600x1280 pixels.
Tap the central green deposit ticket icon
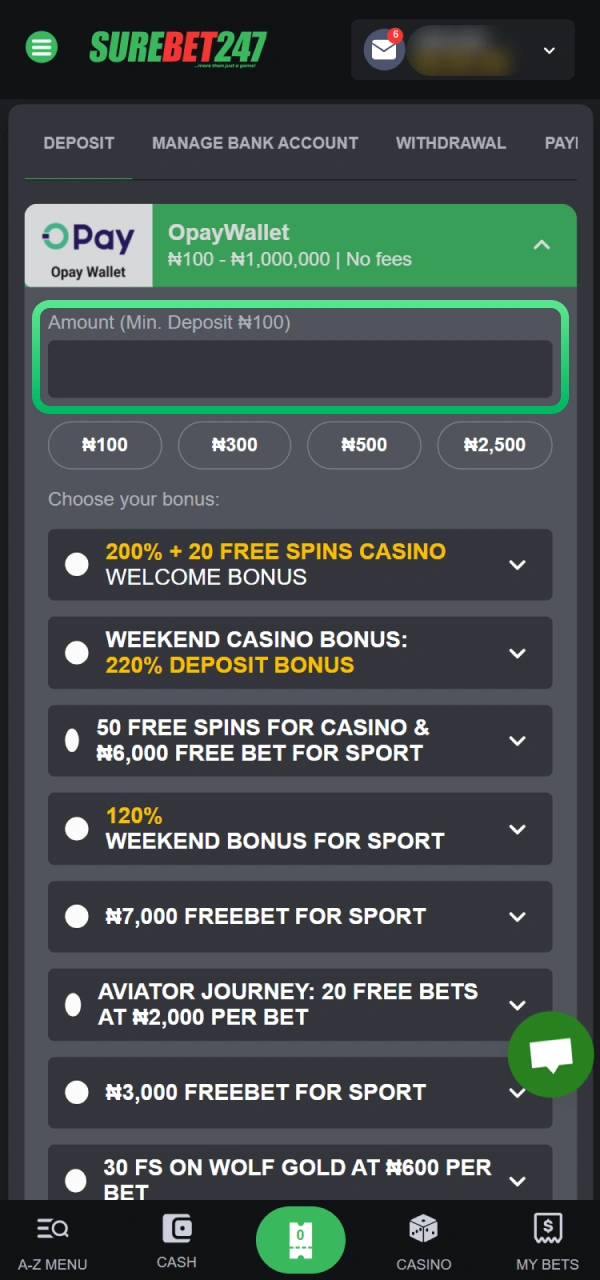pyautogui.click(x=300, y=1239)
